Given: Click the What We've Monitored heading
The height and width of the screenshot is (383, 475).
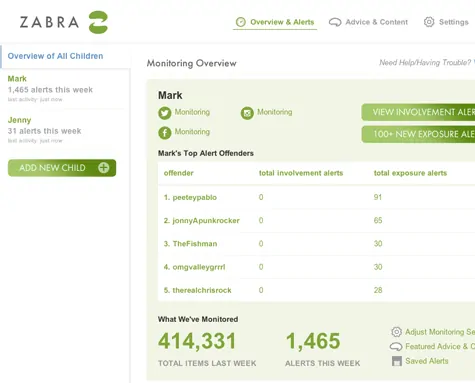Looking at the screenshot, I should [x=198, y=319].
